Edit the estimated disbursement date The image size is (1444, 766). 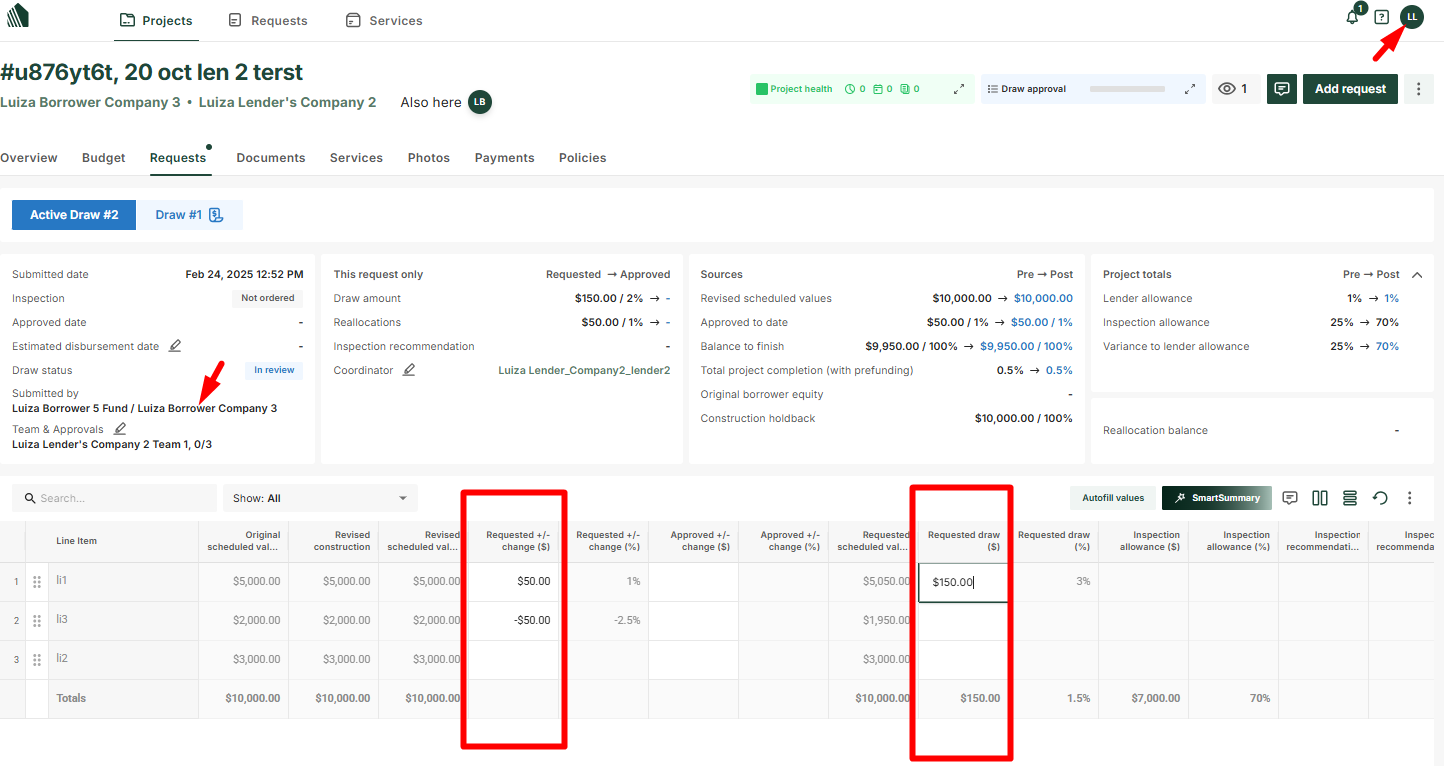tap(175, 346)
